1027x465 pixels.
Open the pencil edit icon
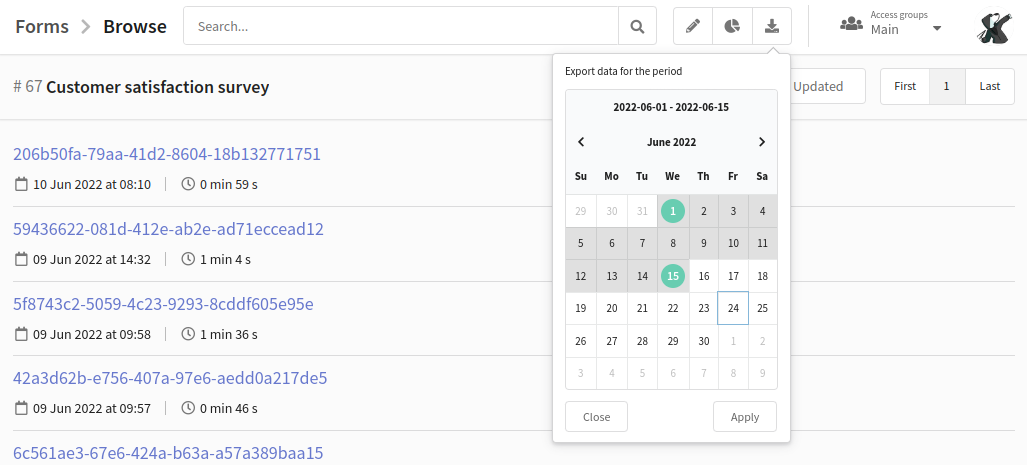click(693, 26)
